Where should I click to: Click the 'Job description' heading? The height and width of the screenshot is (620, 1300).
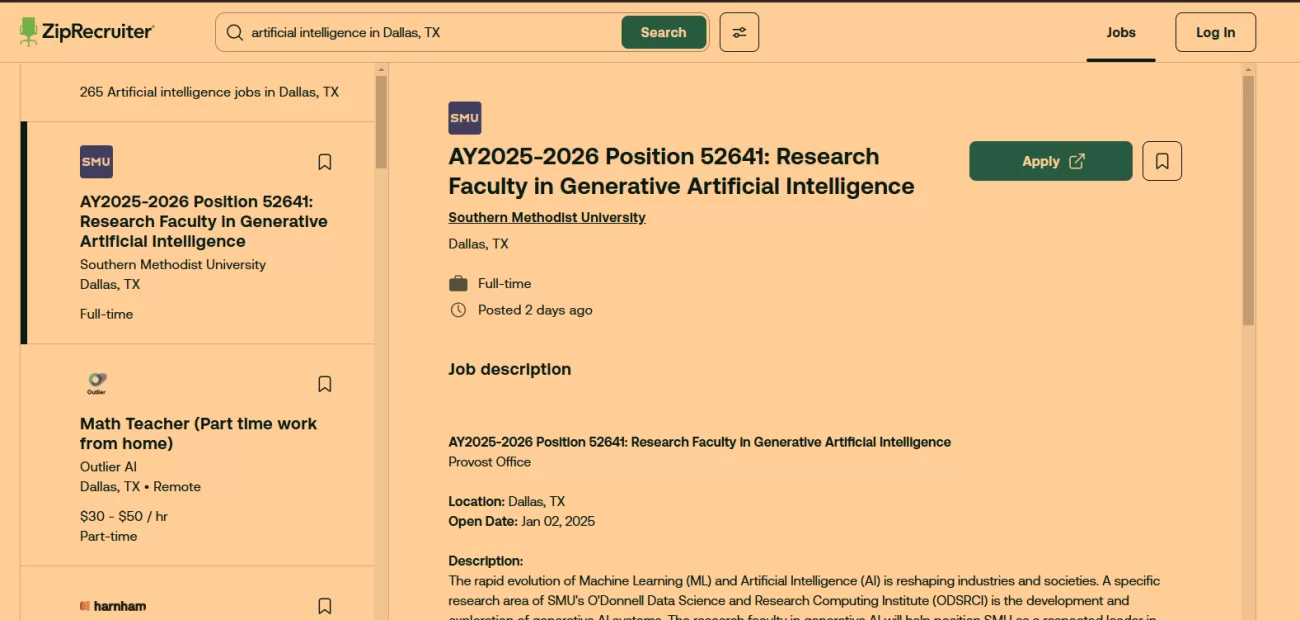tap(510, 369)
